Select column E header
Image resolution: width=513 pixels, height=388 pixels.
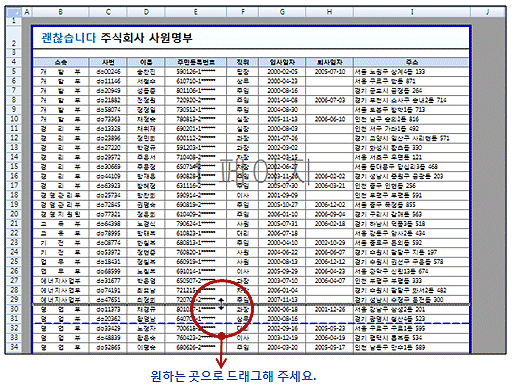click(x=196, y=12)
